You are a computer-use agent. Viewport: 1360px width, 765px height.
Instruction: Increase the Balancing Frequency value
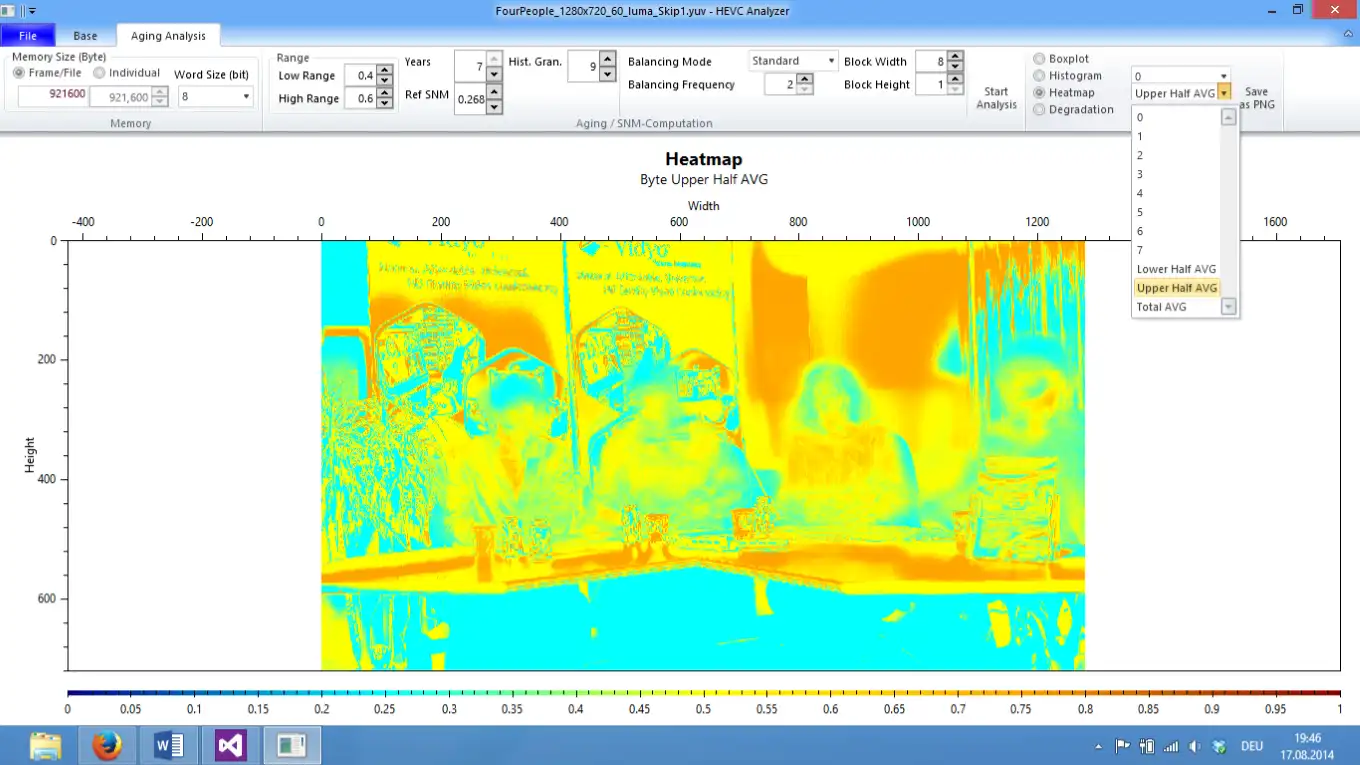point(805,80)
